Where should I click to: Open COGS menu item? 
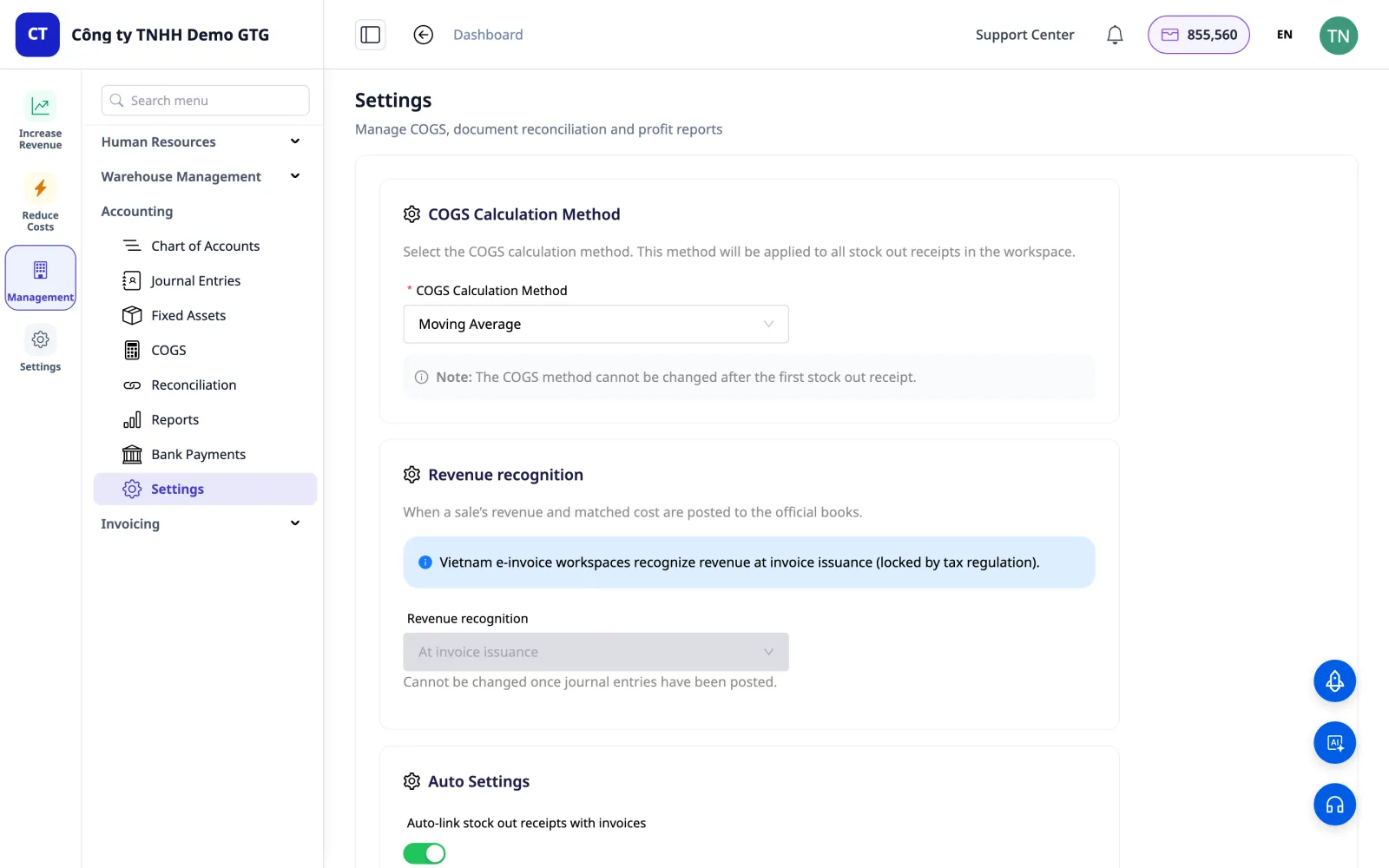pyautogui.click(x=205, y=350)
